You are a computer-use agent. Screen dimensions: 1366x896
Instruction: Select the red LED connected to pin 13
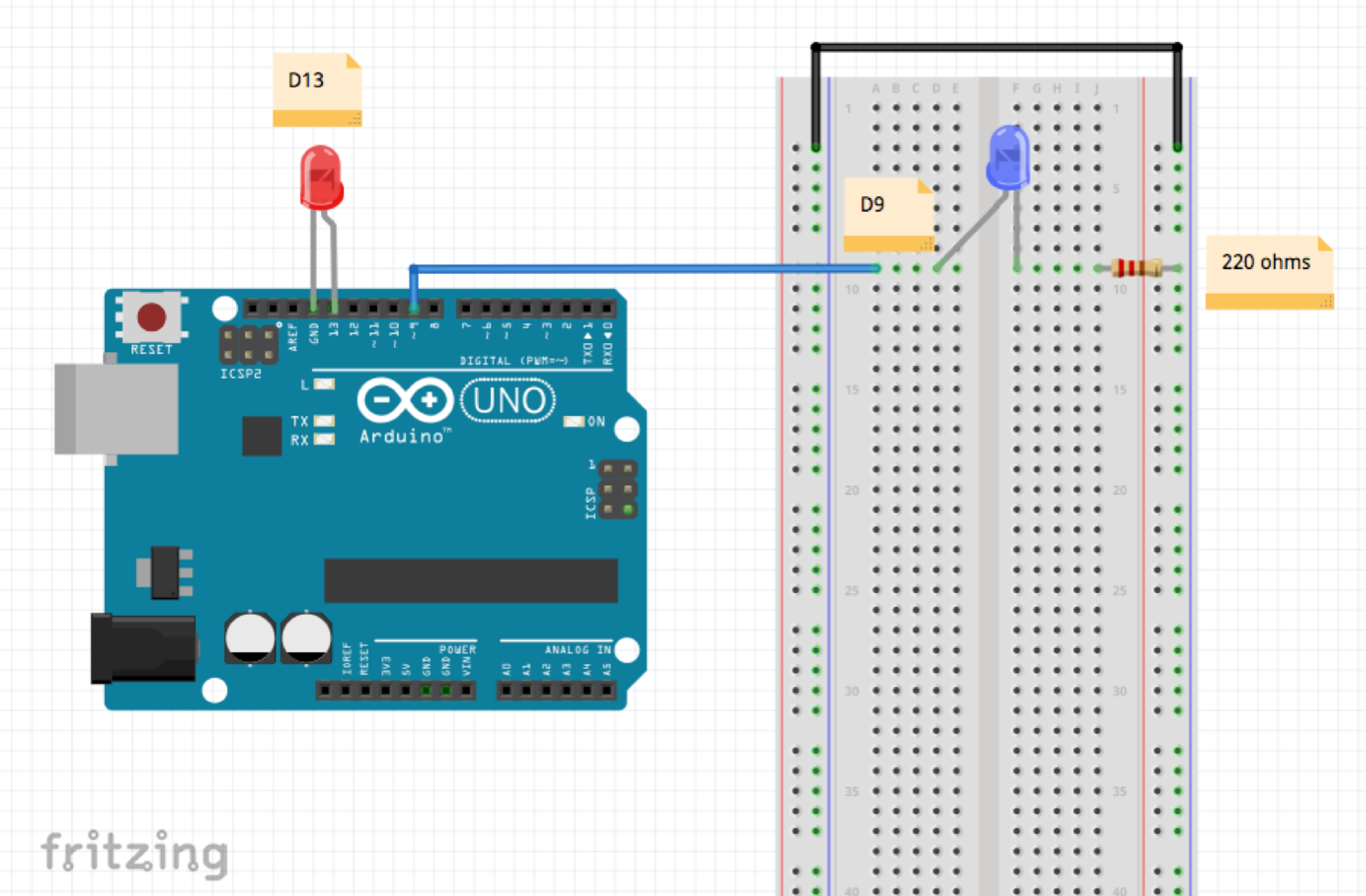point(320,178)
